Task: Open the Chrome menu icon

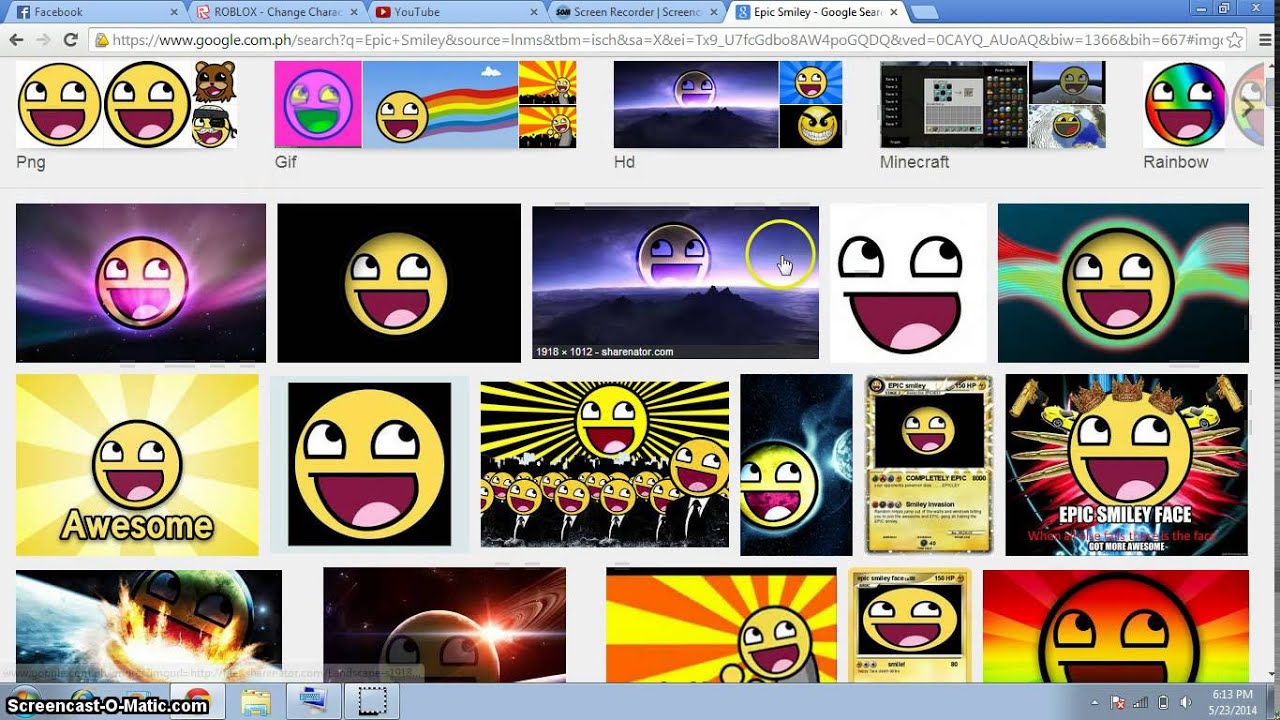Action: click(x=1264, y=40)
